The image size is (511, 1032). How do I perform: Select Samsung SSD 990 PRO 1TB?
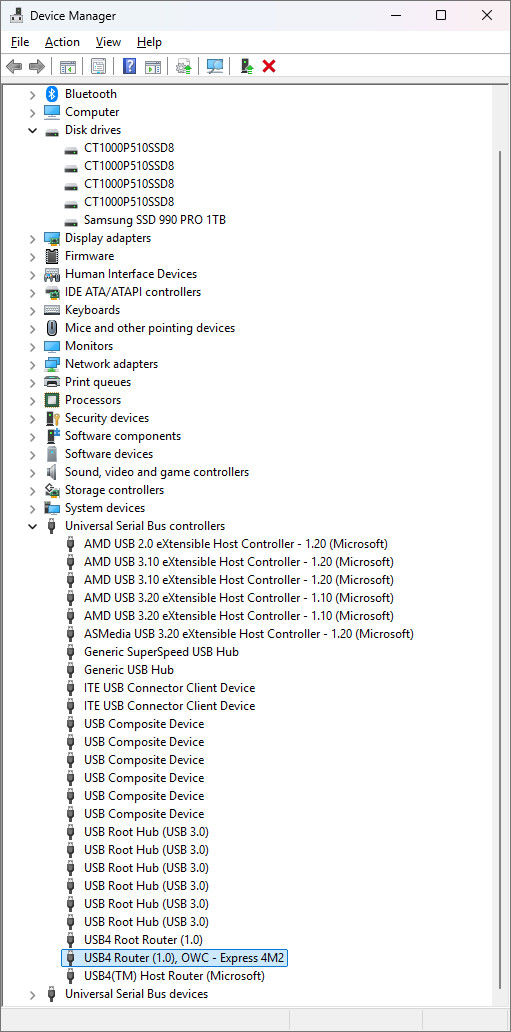[155, 220]
